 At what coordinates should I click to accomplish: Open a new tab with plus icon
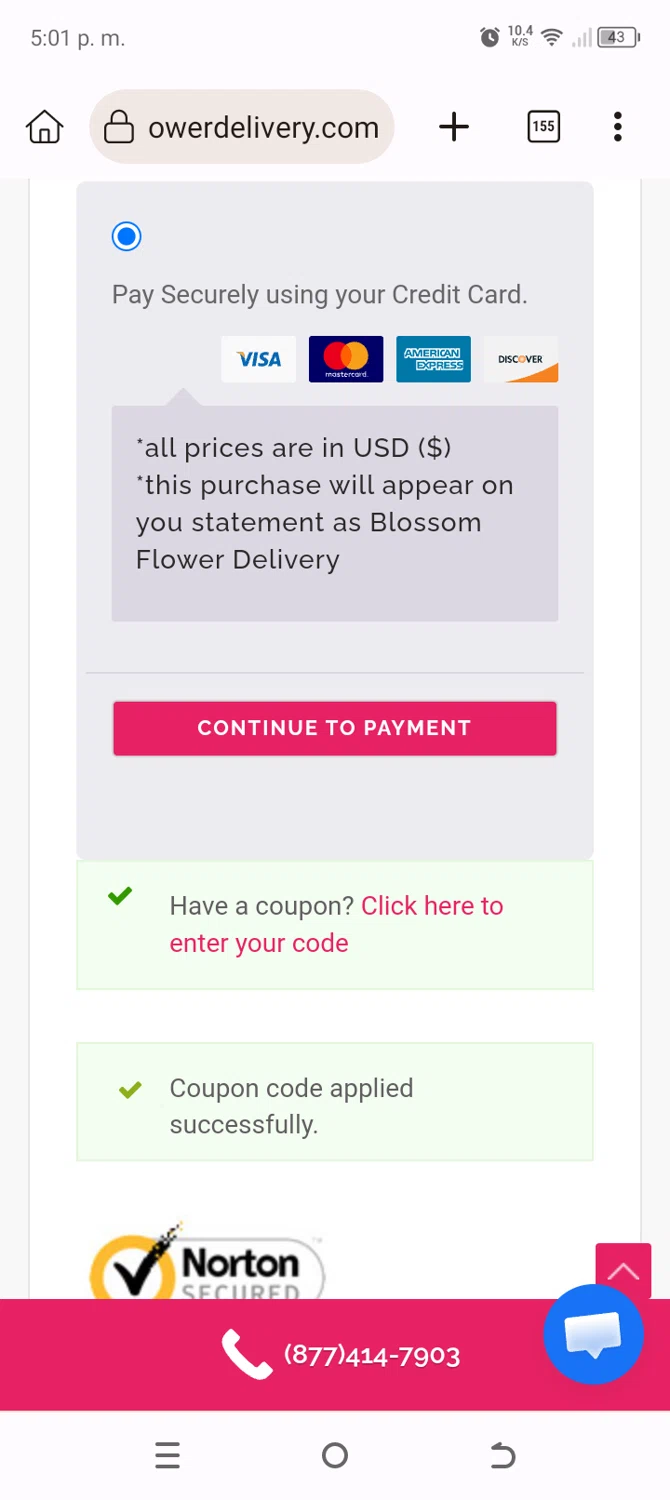click(x=454, y=127)
